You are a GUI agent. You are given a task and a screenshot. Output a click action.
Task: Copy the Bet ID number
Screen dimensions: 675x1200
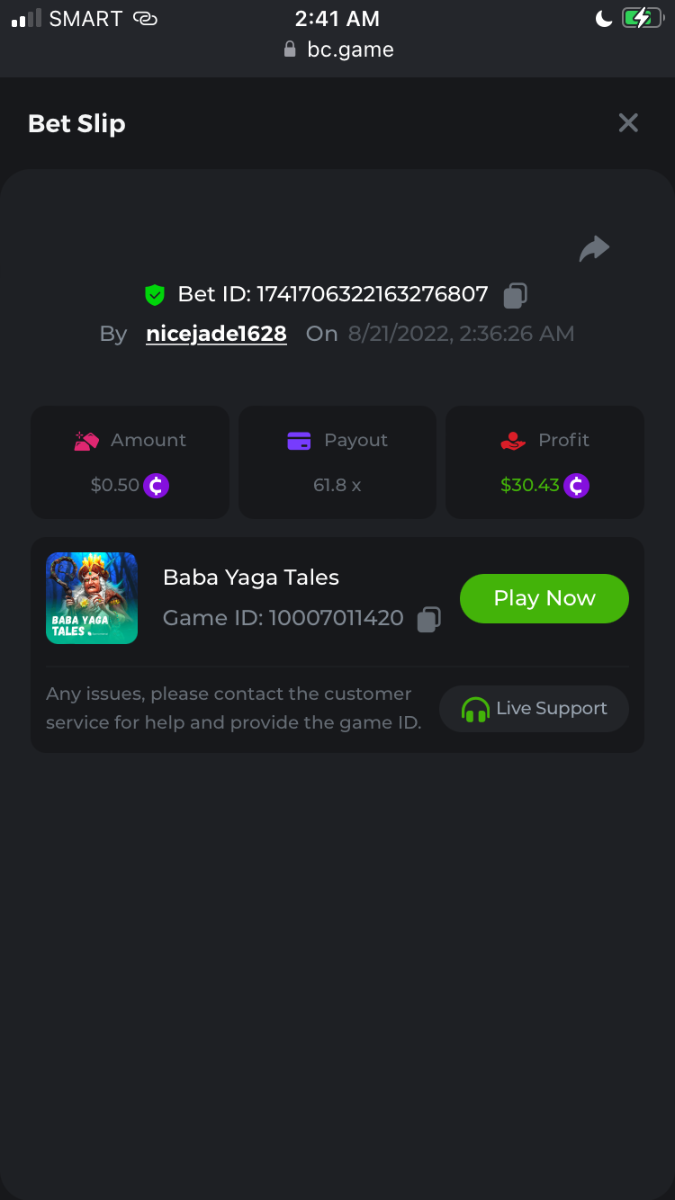coord(515,295)
